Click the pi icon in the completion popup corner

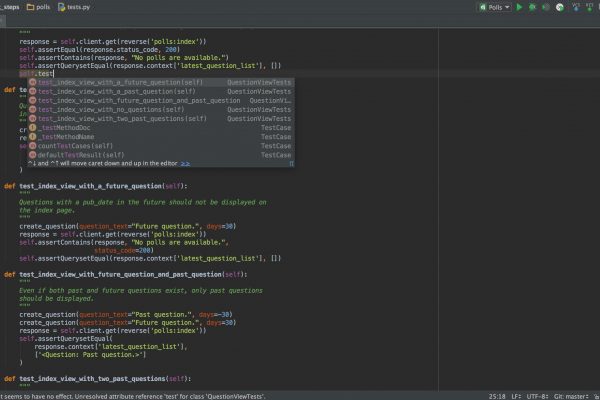point(291,163)
